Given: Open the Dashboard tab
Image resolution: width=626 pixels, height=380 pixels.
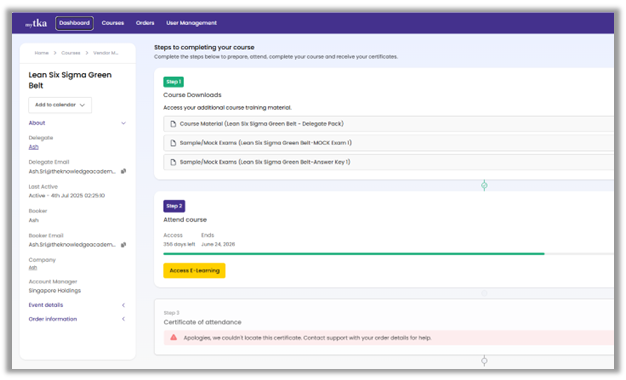Looking at the screenshot, I should (75, 23).
